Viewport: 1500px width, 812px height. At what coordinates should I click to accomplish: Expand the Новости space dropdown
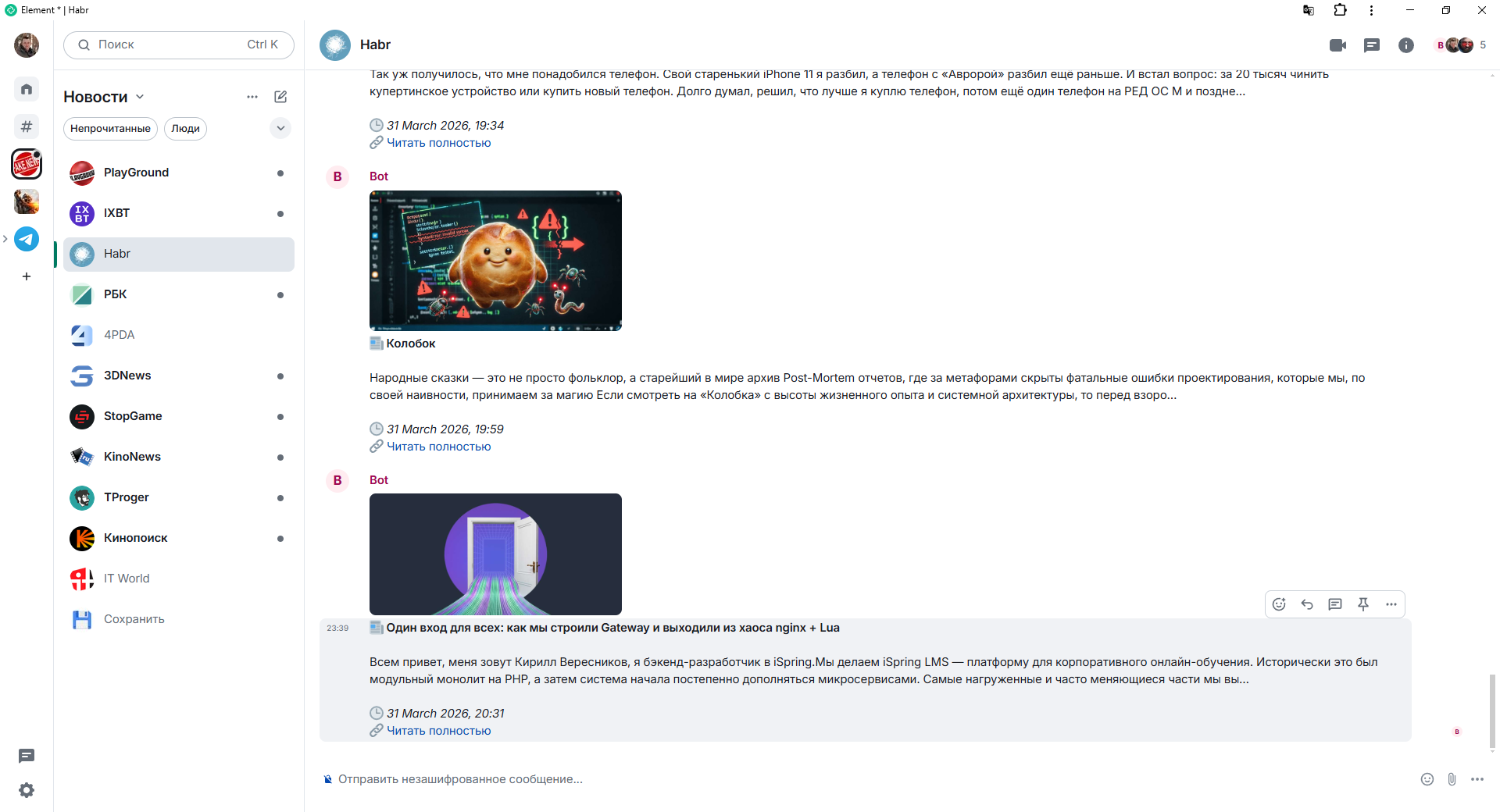(140, 97)
